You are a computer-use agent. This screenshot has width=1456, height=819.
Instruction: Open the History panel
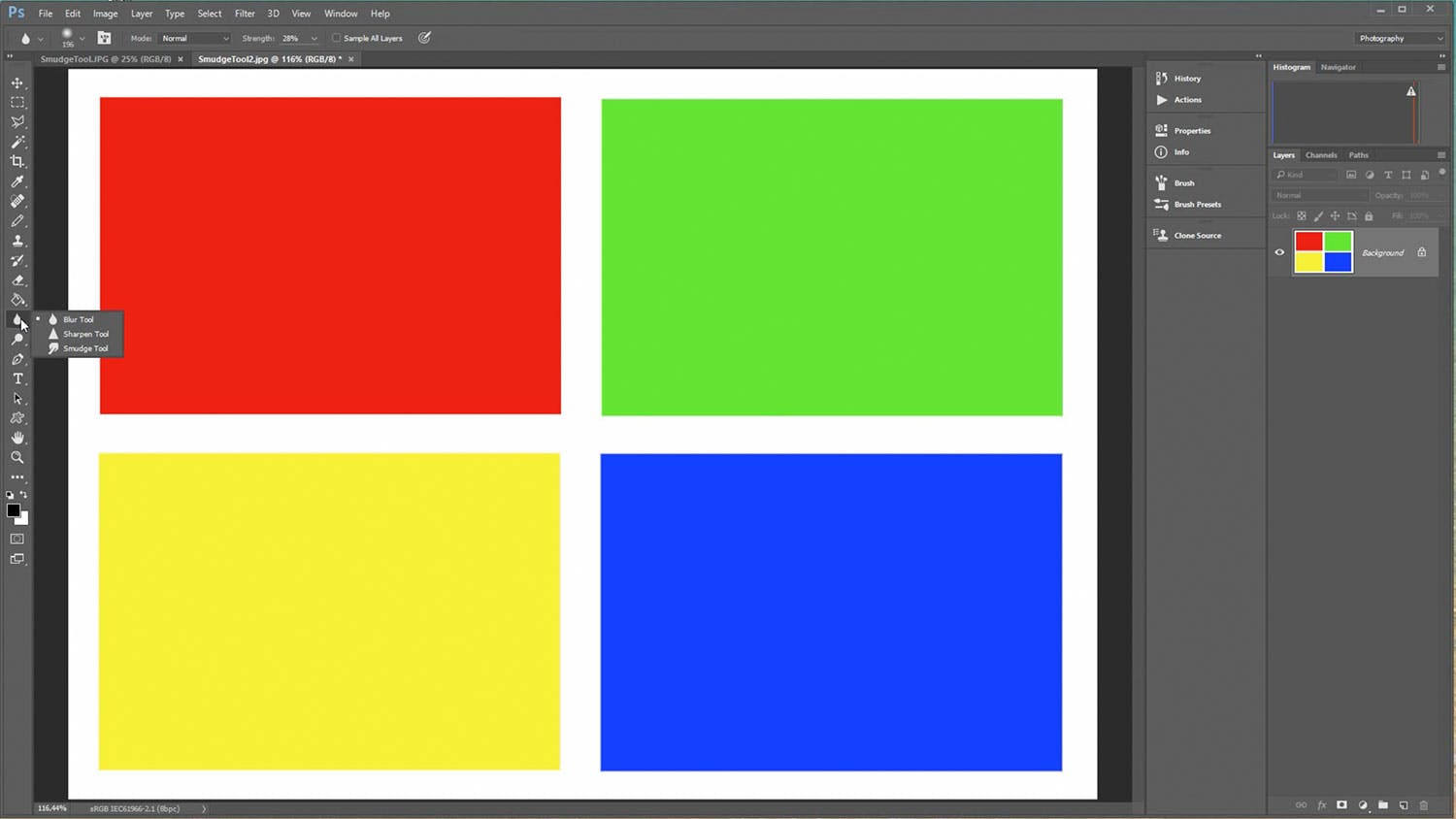pyautogui.click(x=1186, y=79)
